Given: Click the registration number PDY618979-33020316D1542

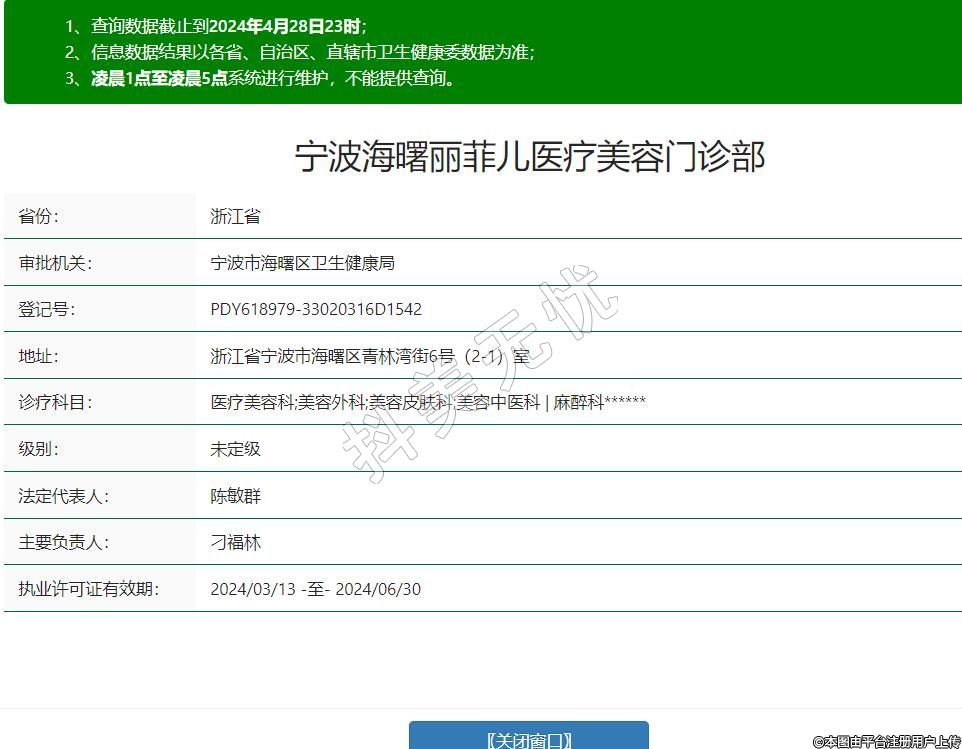Looking at the screenshot, I should coord(316,309).
